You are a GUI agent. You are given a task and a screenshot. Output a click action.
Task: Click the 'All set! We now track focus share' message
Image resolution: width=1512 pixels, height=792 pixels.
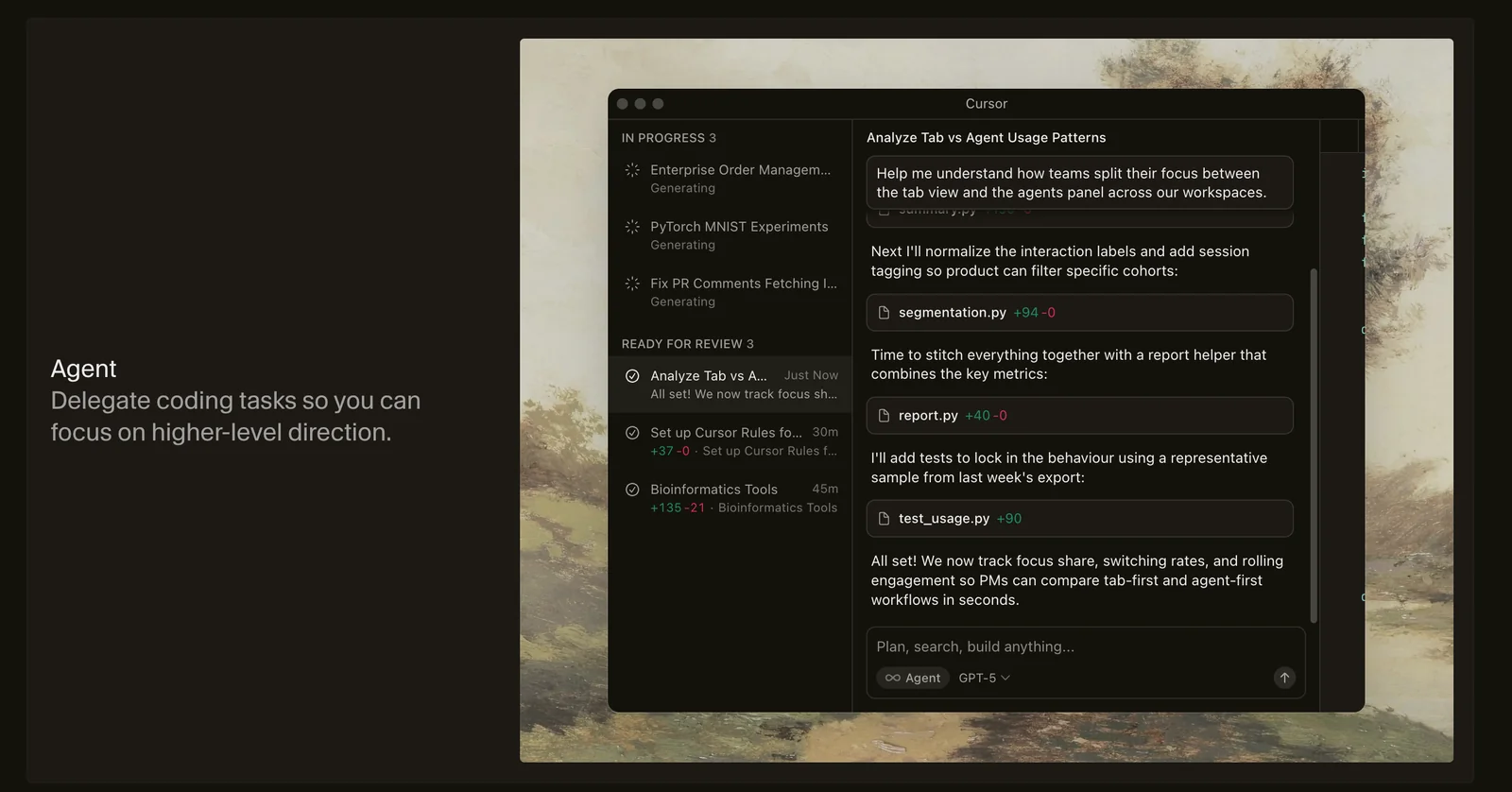coord(1077,580)
